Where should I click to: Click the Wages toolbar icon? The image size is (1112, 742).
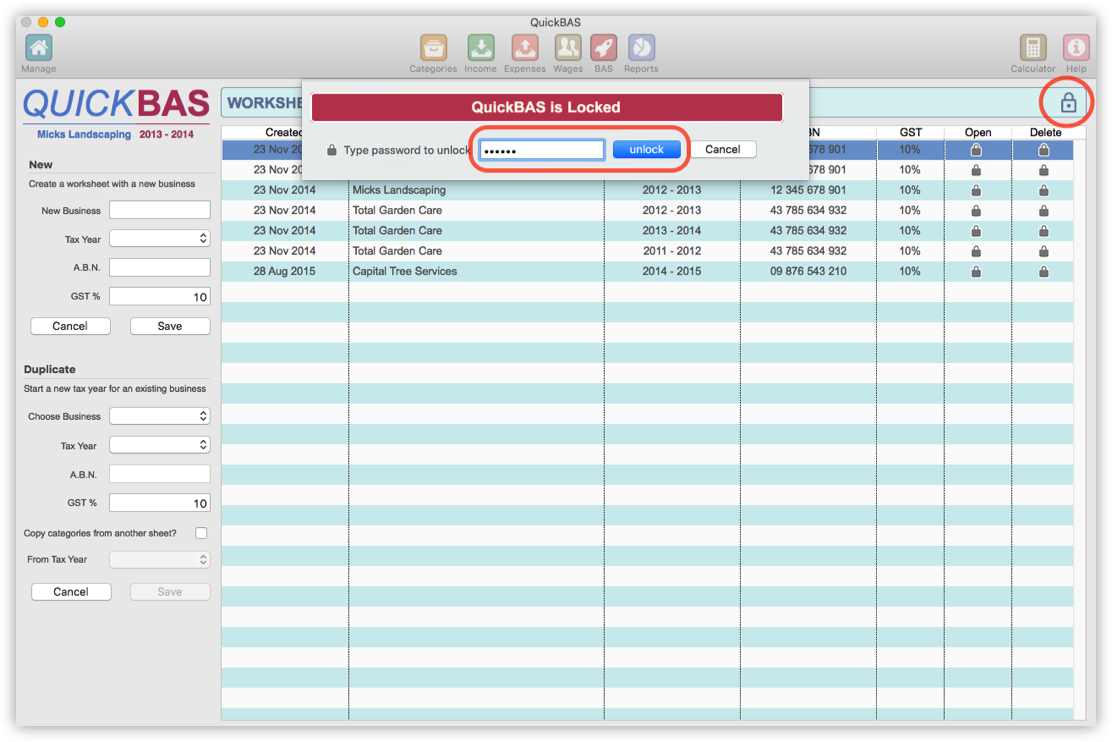[568, 46]
